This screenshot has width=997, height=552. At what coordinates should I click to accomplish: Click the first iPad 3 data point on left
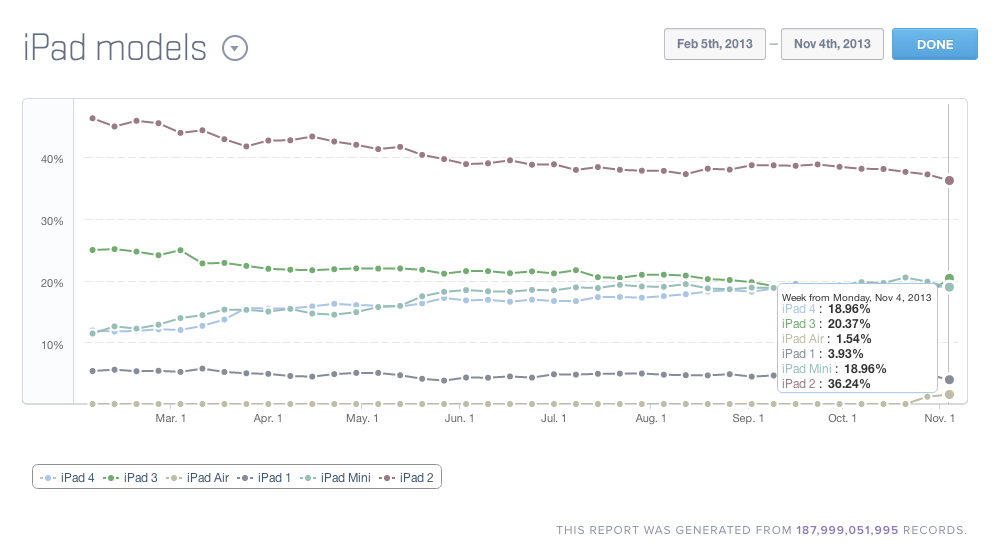coord(93,250)
